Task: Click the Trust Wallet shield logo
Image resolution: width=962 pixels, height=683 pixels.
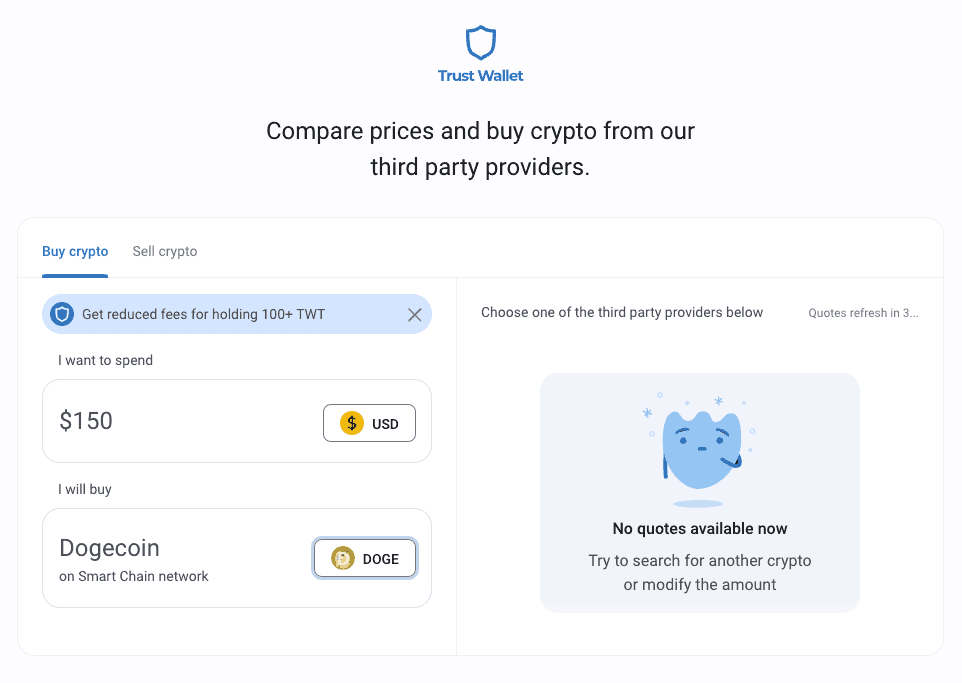Action: pyautogui.click(x=480, y=42)
